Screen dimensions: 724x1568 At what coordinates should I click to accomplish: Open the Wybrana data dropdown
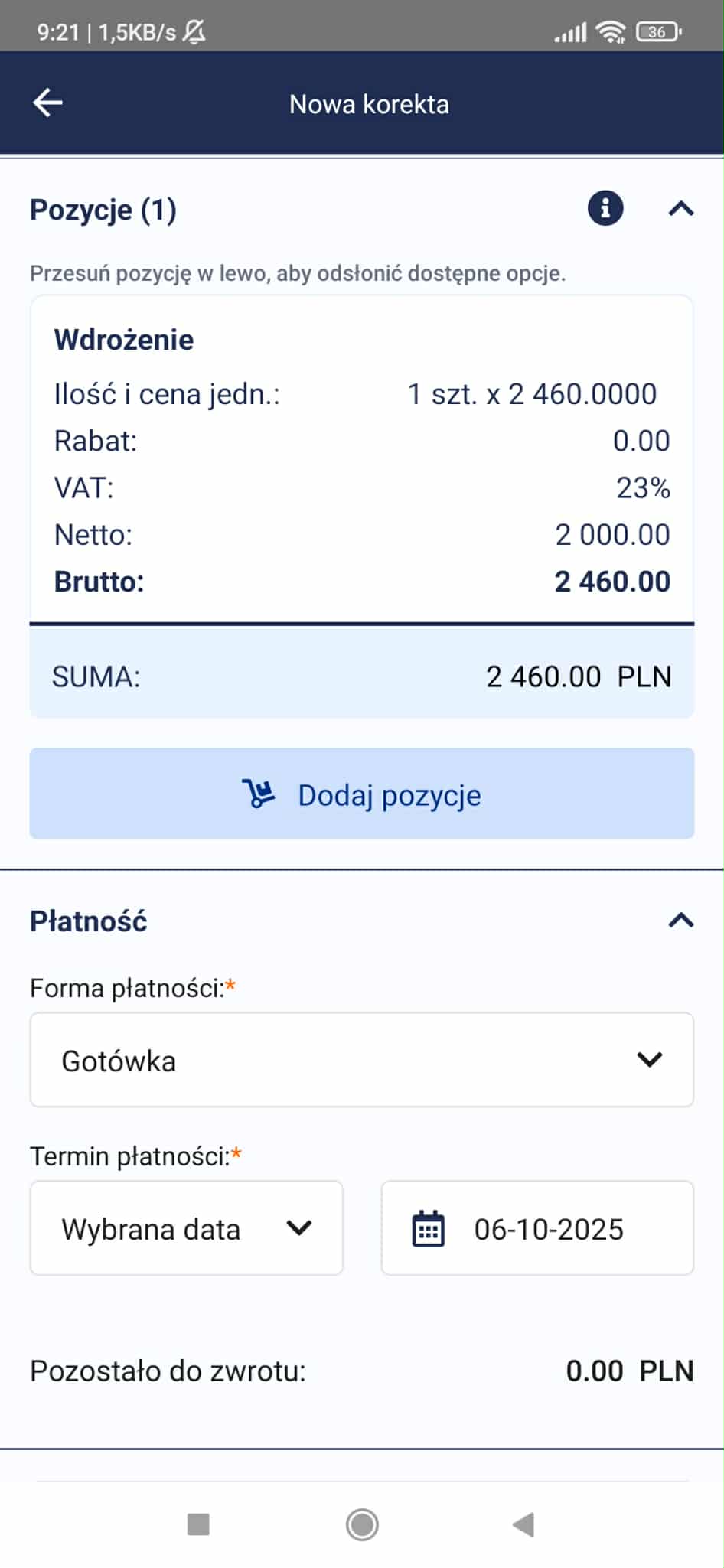tap(187, 1228)
